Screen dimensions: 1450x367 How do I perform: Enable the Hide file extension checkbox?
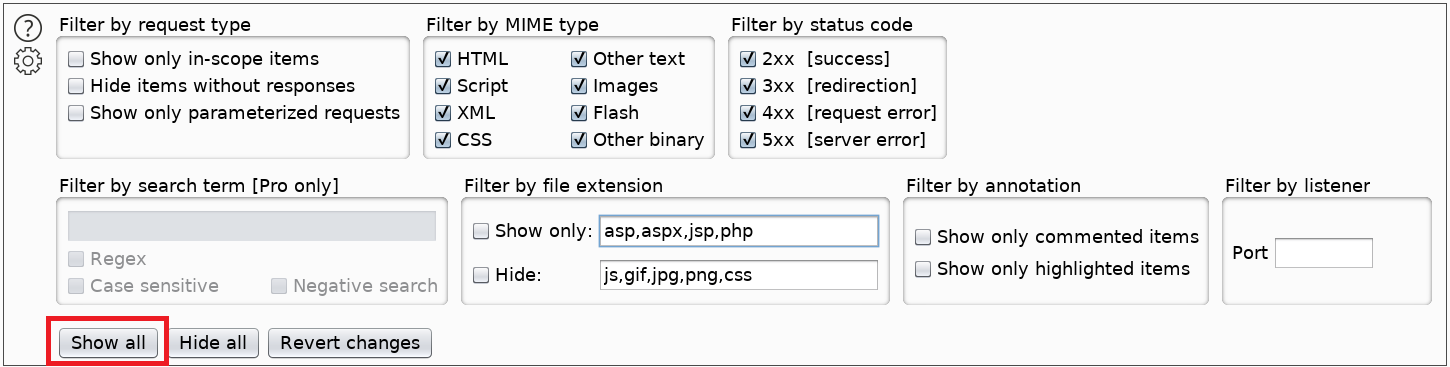pyautogui.click(x=481, y=274)
